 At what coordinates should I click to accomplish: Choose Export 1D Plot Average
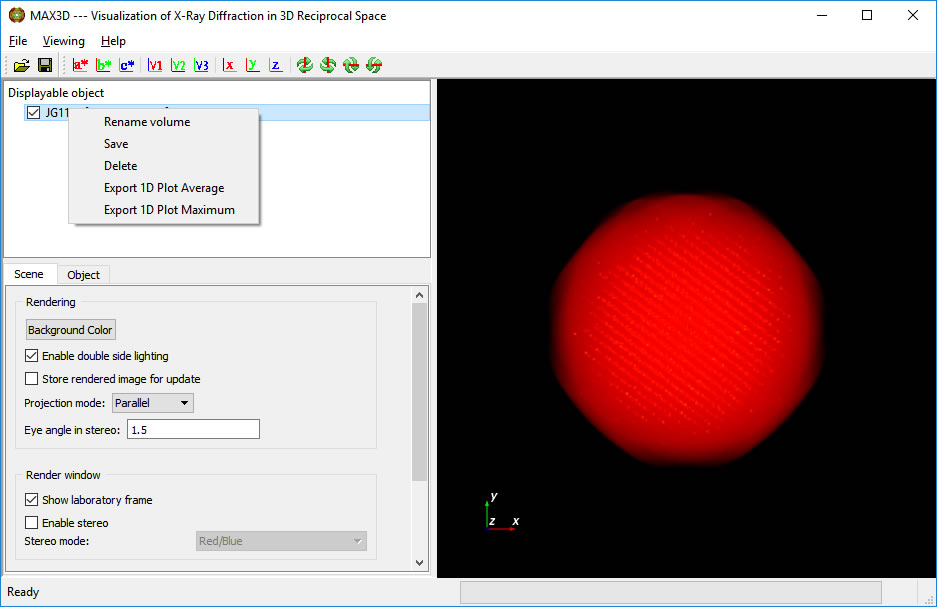coord(164,188)
